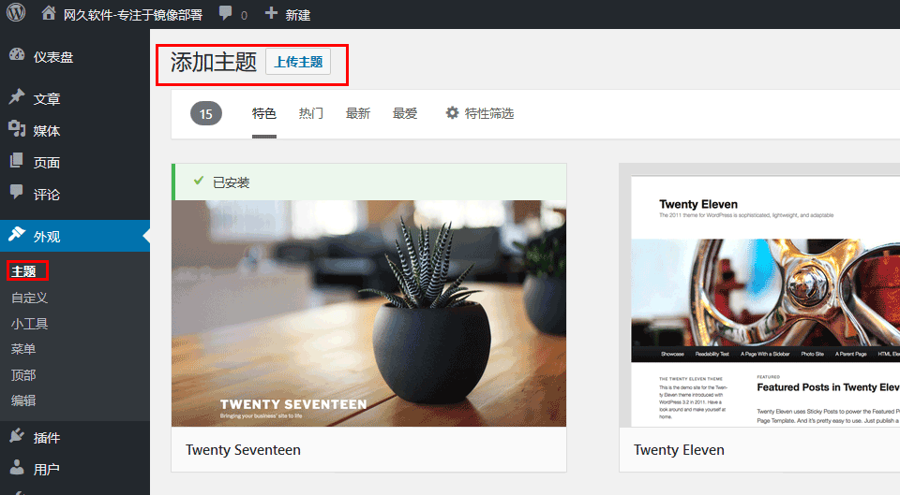Open 页面 pages in sidebar
The height and width of the screenshot is (495, 900).
pos(46,162)
